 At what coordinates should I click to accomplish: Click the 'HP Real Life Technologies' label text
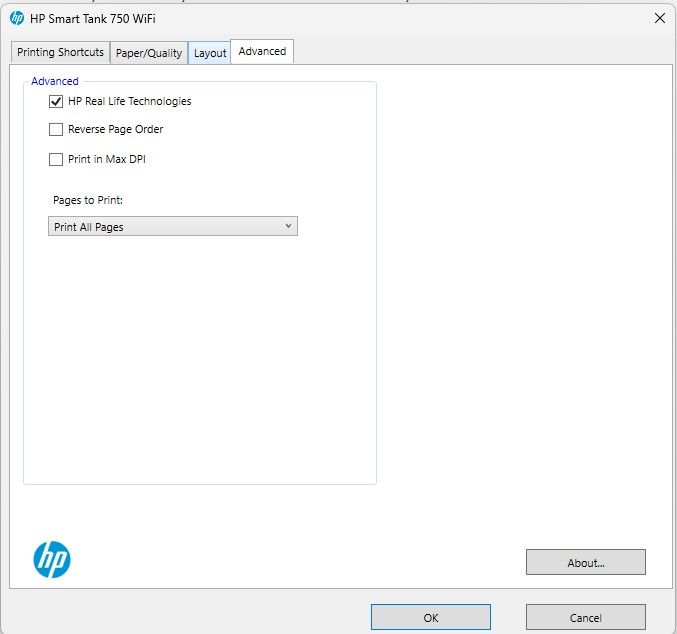pyautogui.click(x=130, y=101)
